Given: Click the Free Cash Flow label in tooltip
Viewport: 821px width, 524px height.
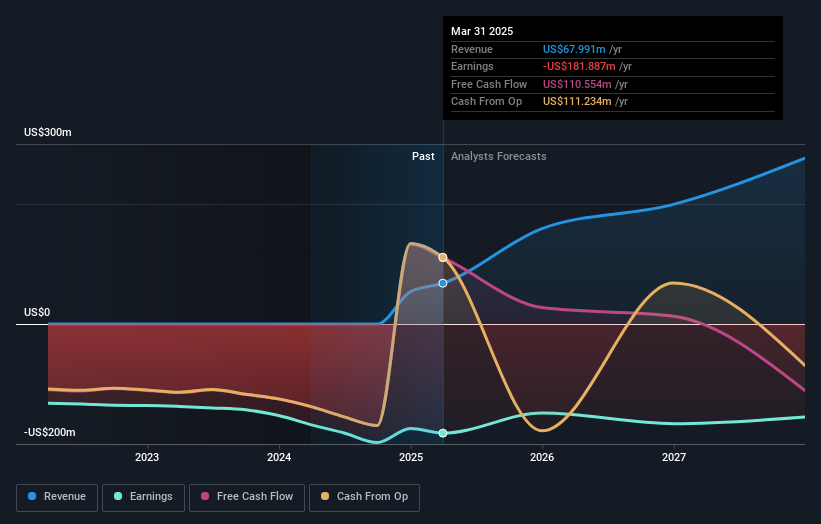Looking at the screenshot, I should [x=489, y=84].
